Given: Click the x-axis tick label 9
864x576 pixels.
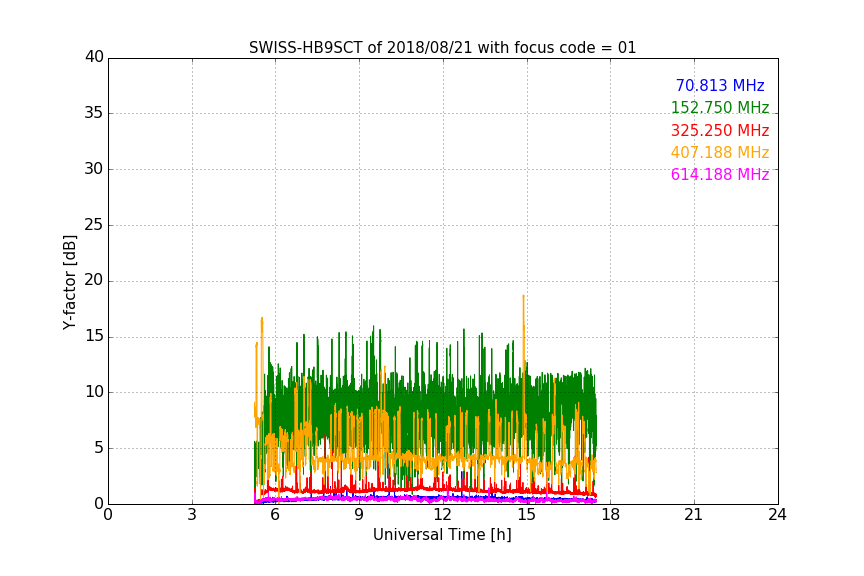Looking at the screenshot, I should [x=359, y=515].
